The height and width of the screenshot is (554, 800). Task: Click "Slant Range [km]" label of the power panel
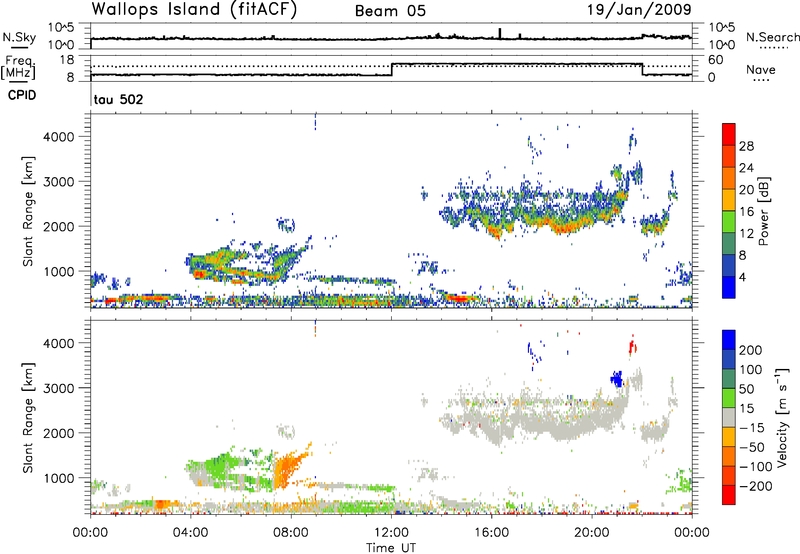point(28,211)
